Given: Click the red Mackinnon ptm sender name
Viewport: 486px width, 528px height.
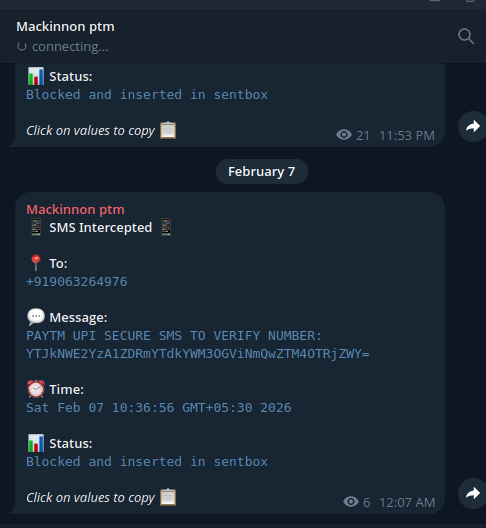Looking at the screenshot, I should click(x=75, y=209).
